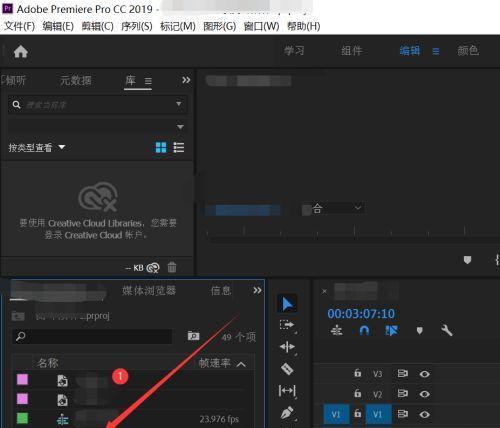This screenshot has height=428, width=500.
Task: Click the first pink label swatch
Action: point(22,379)
